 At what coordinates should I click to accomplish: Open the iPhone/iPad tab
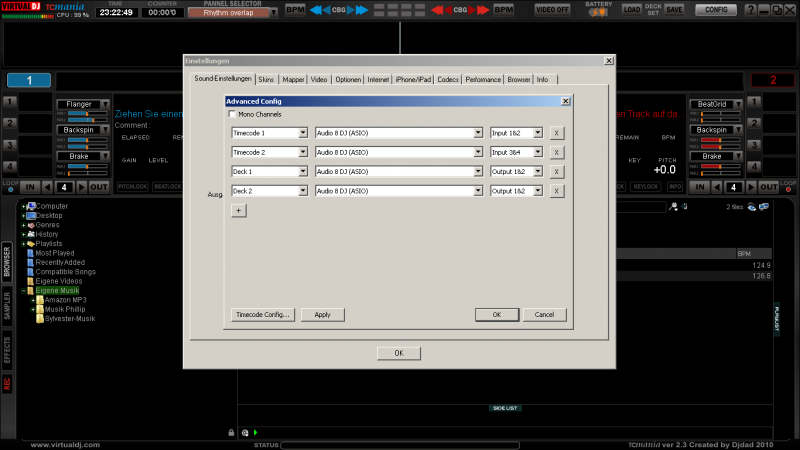tap(413, 80)
